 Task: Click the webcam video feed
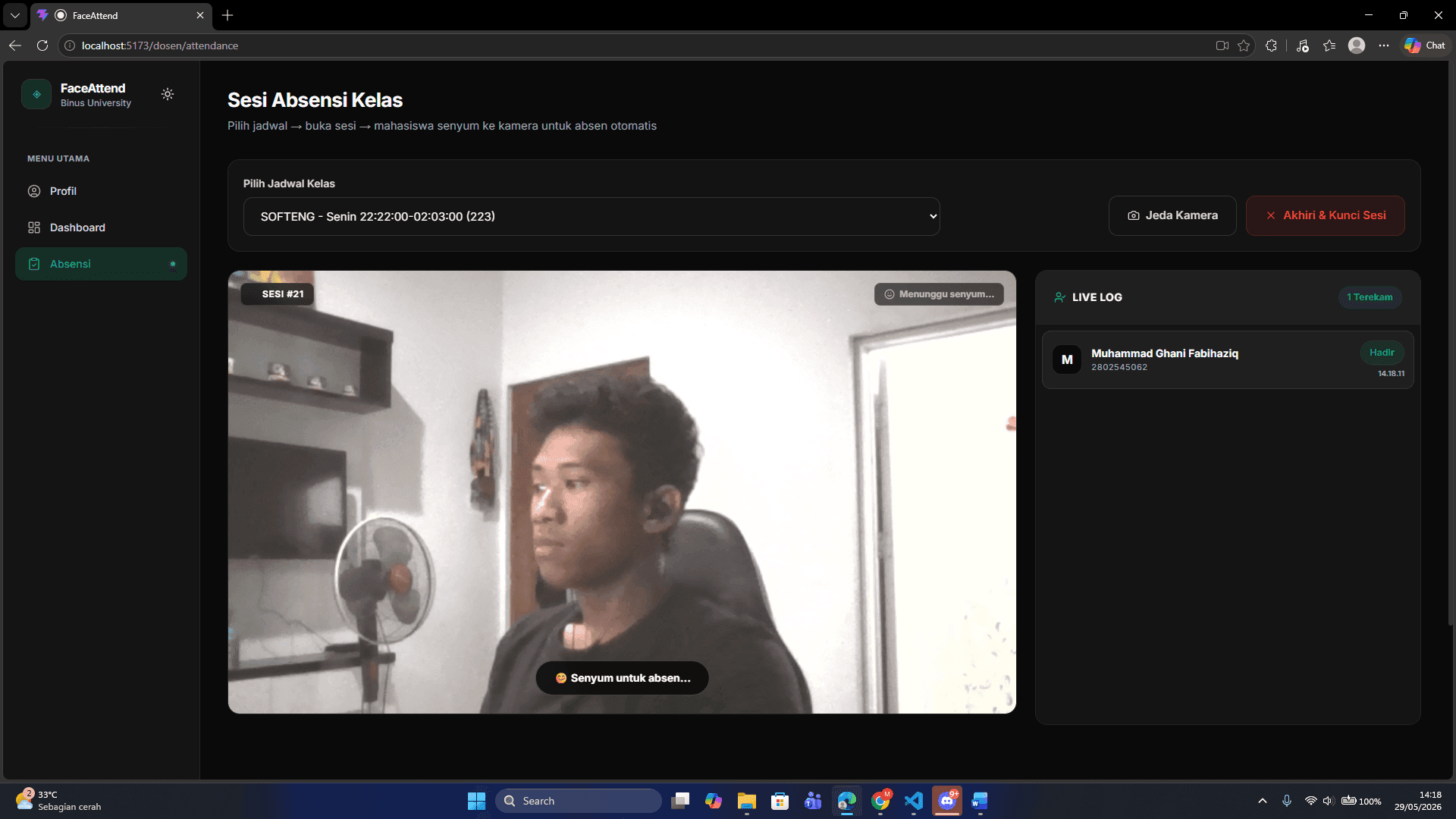point(622,491)
